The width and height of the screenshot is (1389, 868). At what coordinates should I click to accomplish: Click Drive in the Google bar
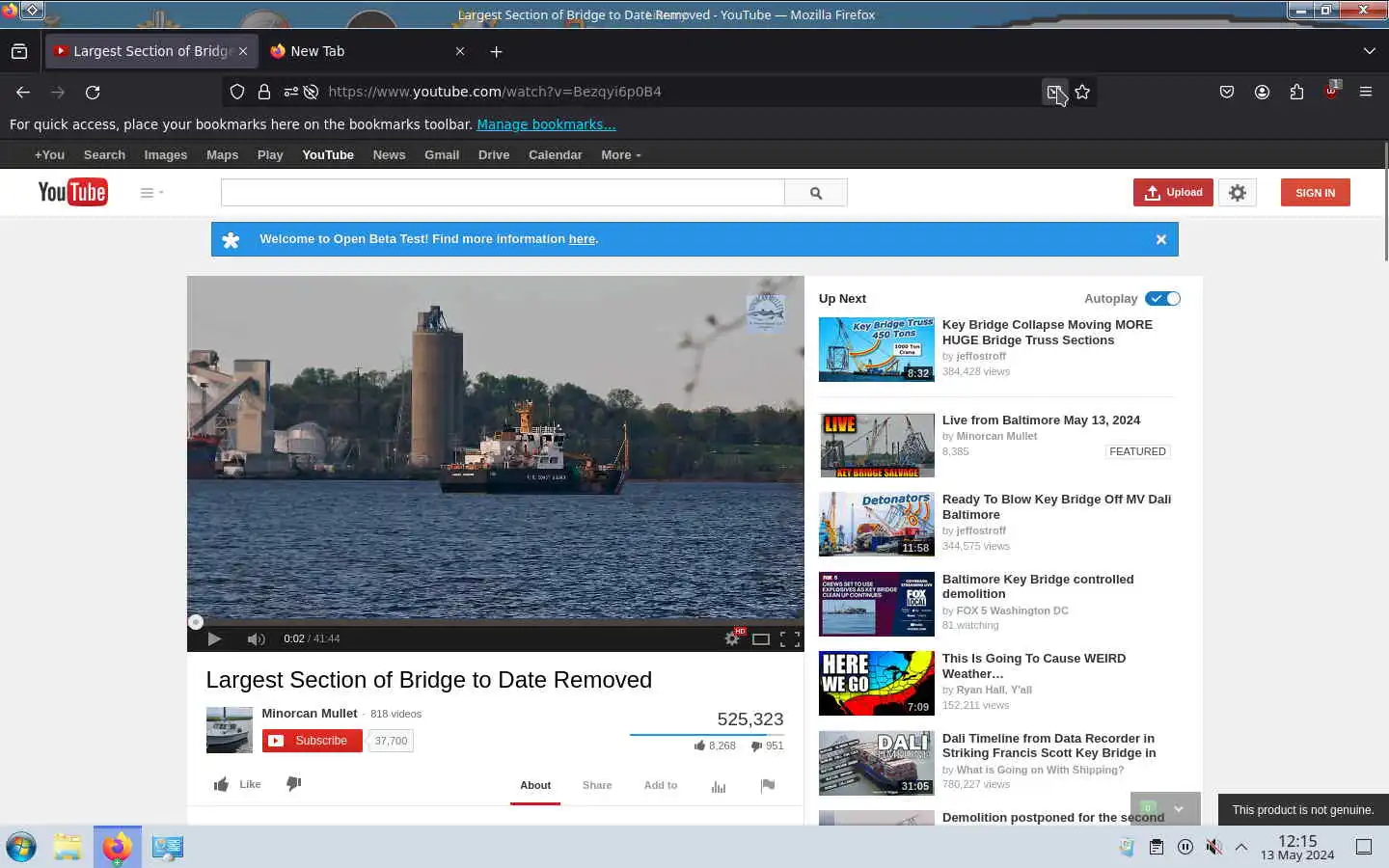(494, 155)
